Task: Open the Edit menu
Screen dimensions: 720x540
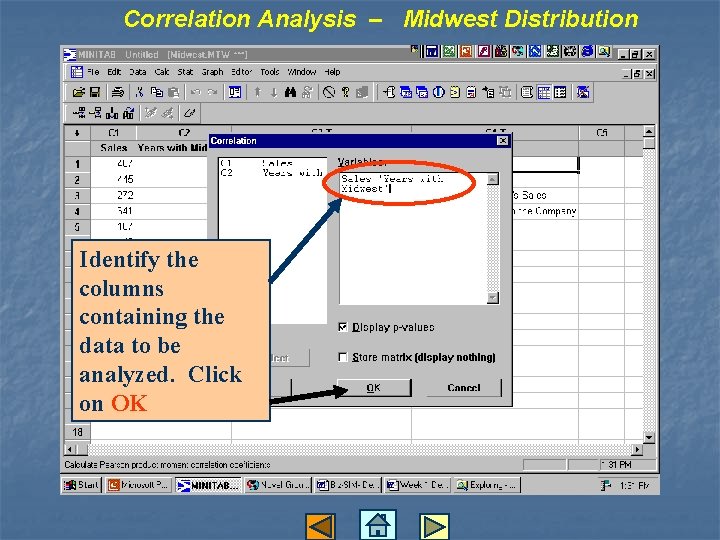Action: pos(114,72)
